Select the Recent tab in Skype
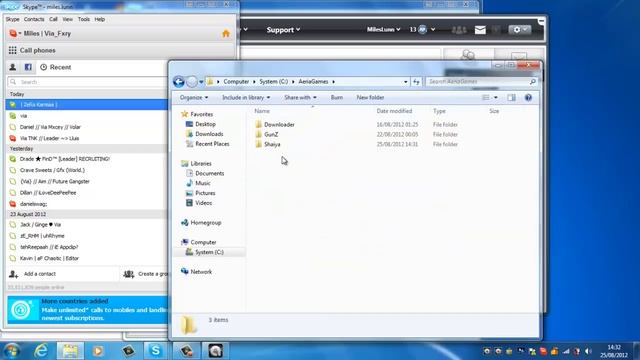This screenshot has width=640, height=360. tap(56, 67)
